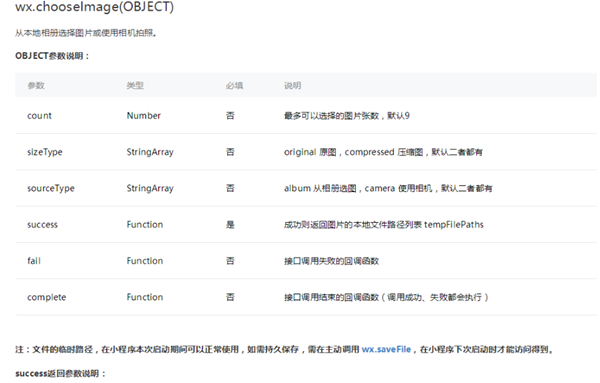The height and width of the screenshot is (383, 600).
Task: Click the intro line about 本地相册
Action: (x=86, y=33)
